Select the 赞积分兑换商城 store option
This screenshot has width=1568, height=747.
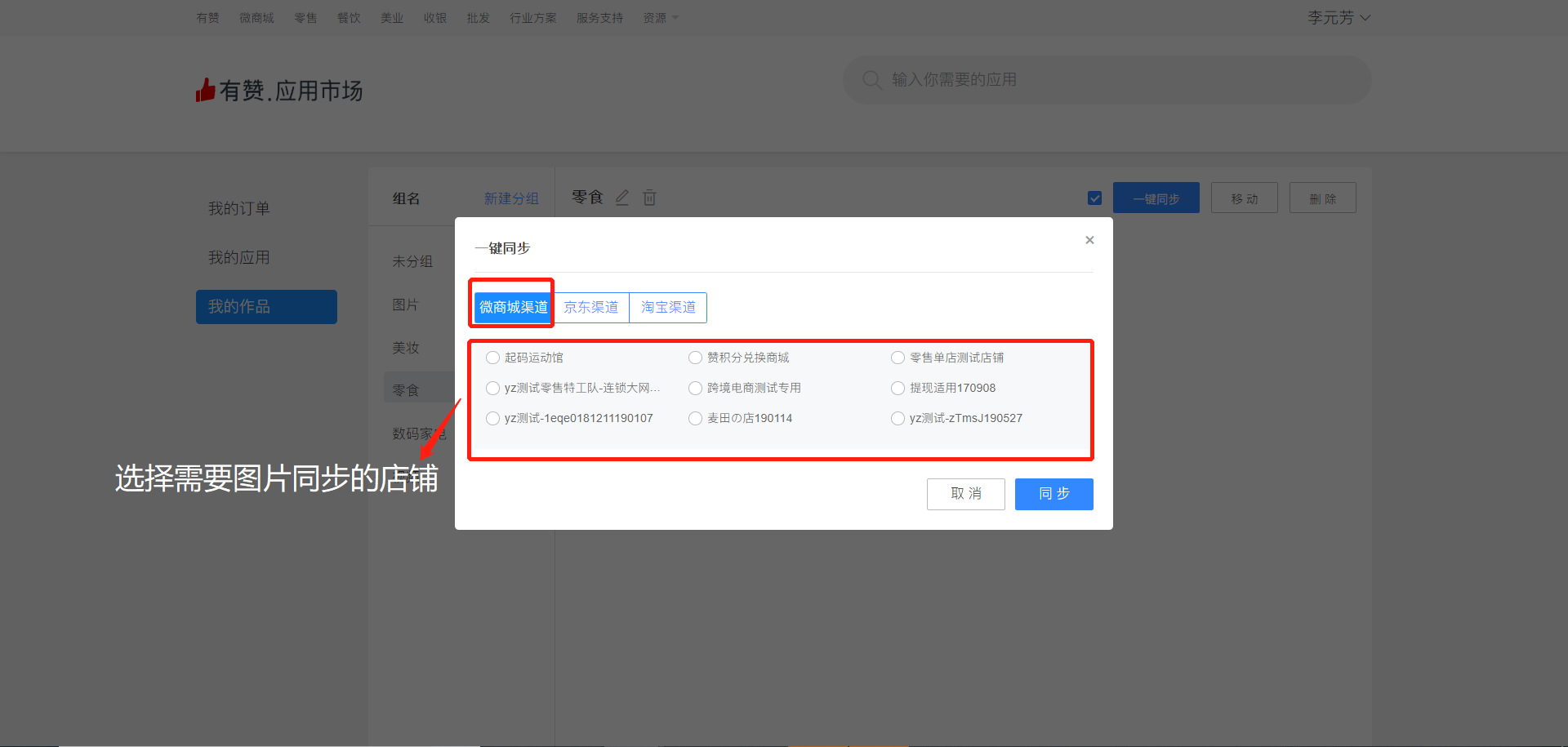[695, 358]
